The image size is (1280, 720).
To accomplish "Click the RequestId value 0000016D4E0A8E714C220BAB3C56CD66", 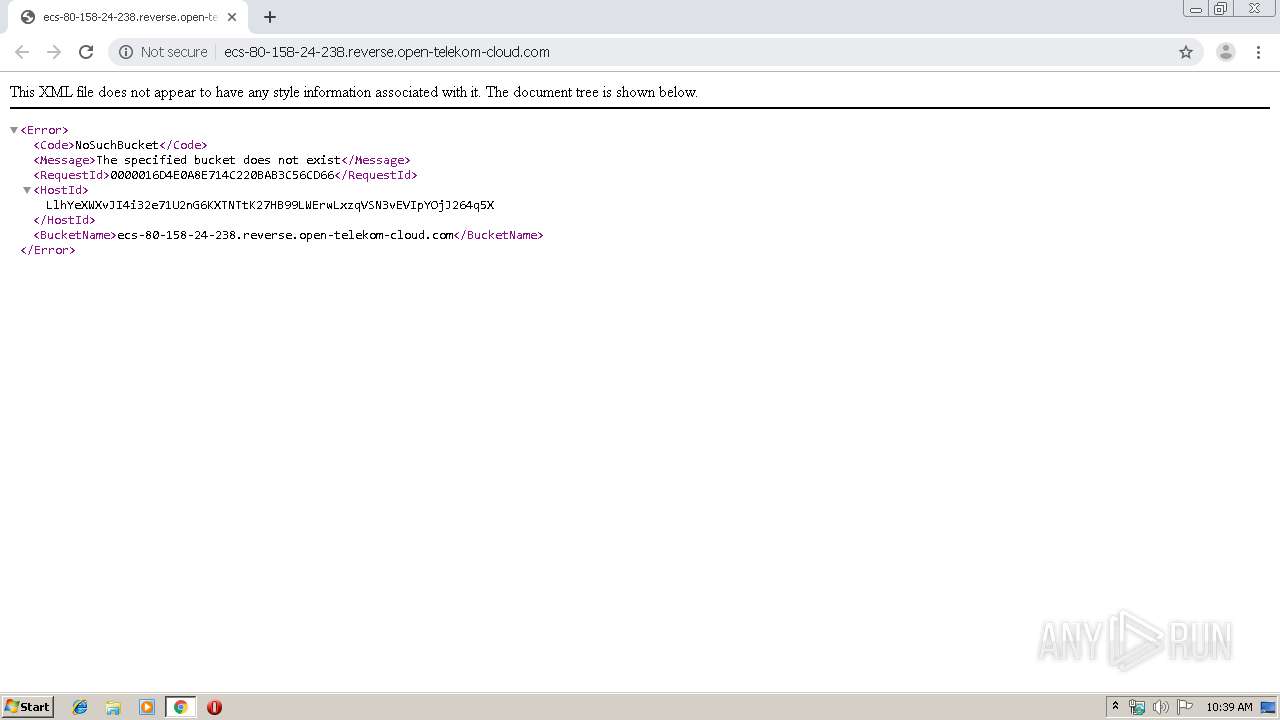I will click(x=222, y=175).
